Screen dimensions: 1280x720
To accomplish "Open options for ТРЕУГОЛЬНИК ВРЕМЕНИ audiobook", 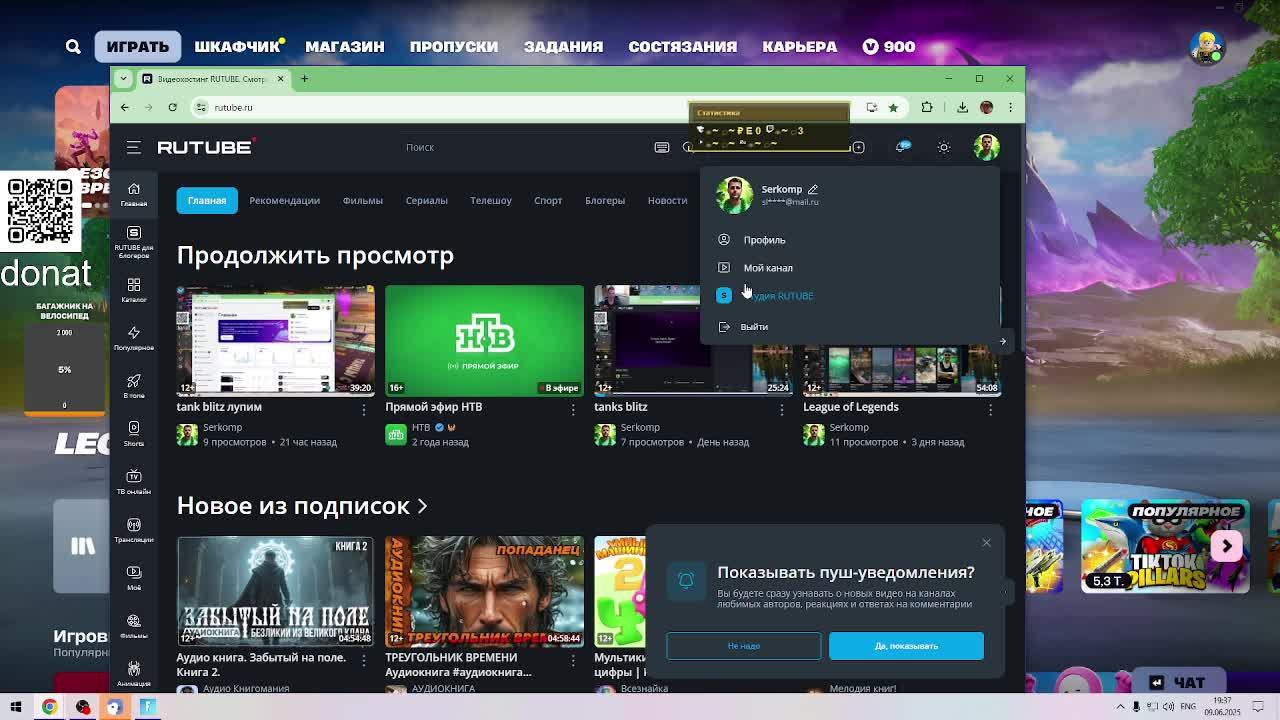I will tap(573, 659).
